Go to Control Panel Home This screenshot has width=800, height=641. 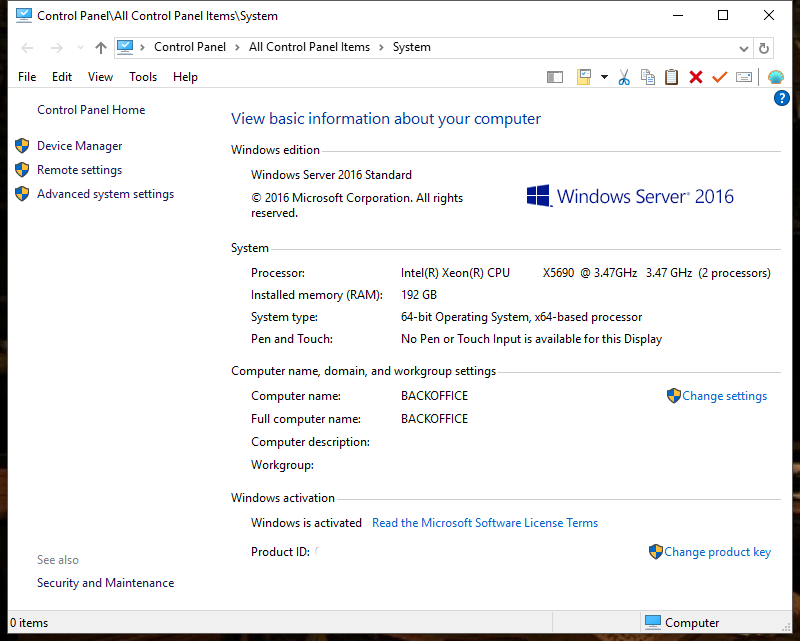click(x=91, y=110)
